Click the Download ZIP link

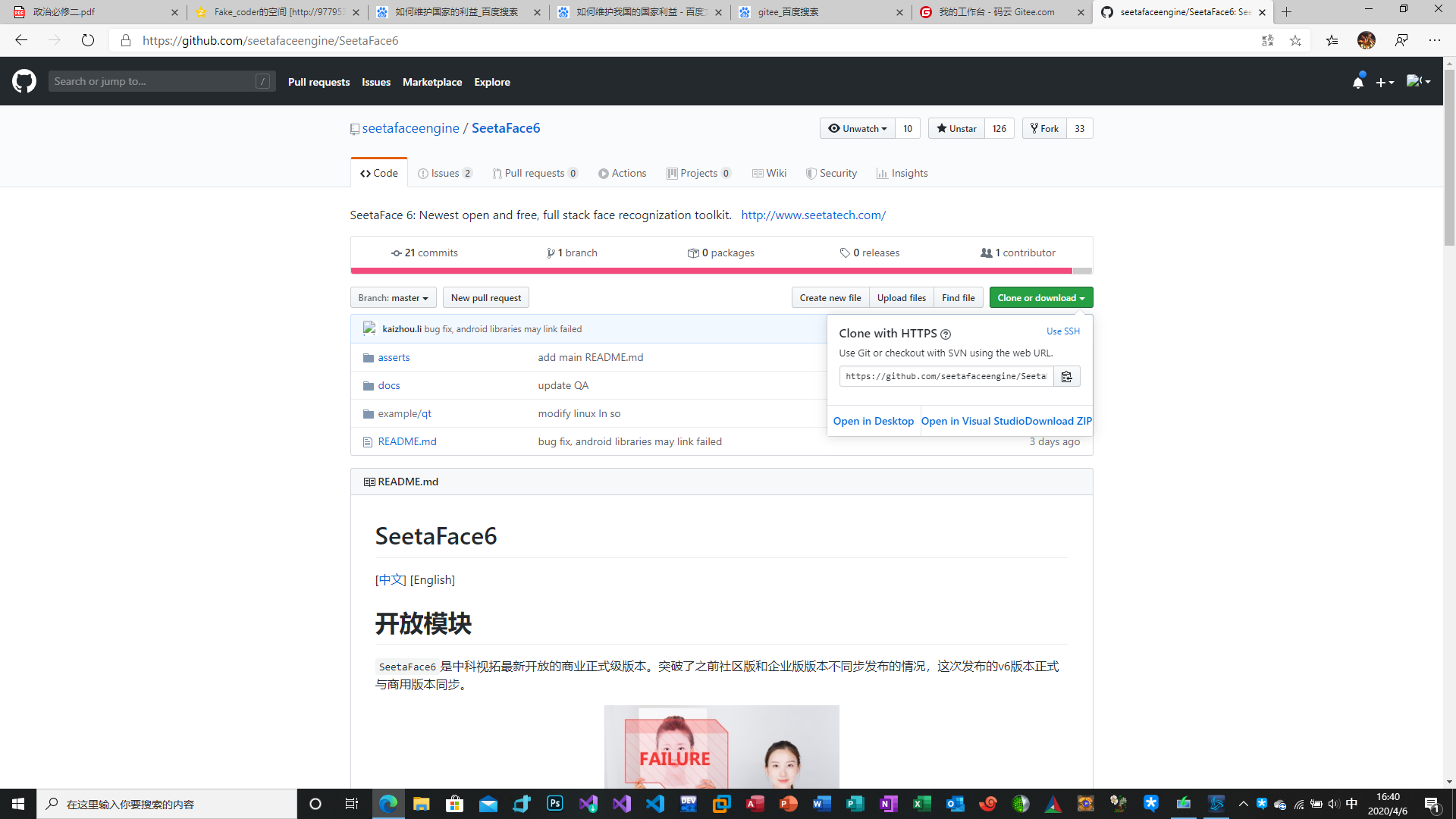[1059, 421]
